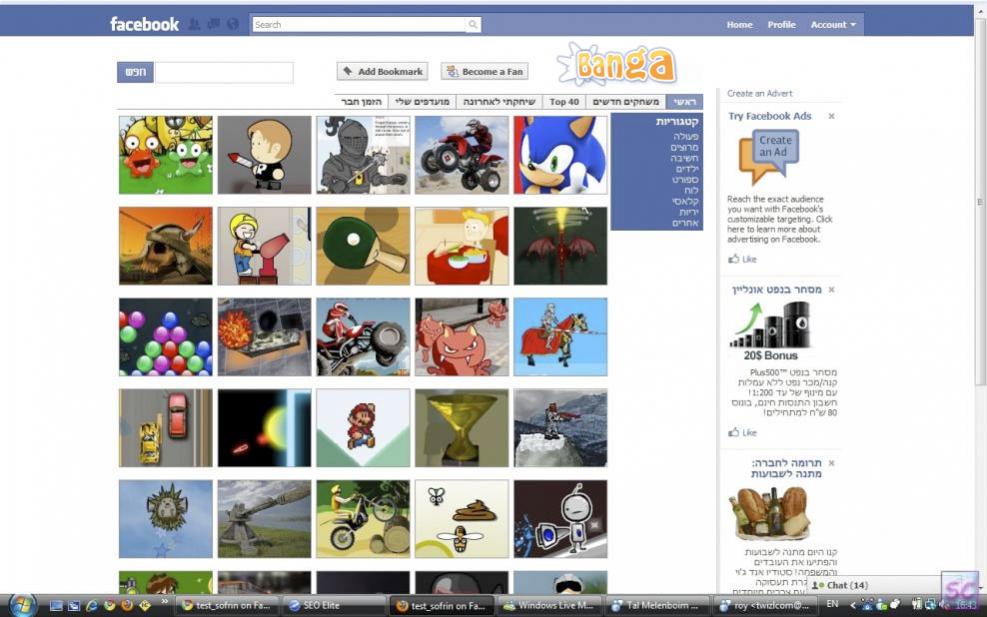The image size is (987, 617).
Task: Open the colored bubbles game thumbnail
Action: pyautogui.click(x=166, y=337)
